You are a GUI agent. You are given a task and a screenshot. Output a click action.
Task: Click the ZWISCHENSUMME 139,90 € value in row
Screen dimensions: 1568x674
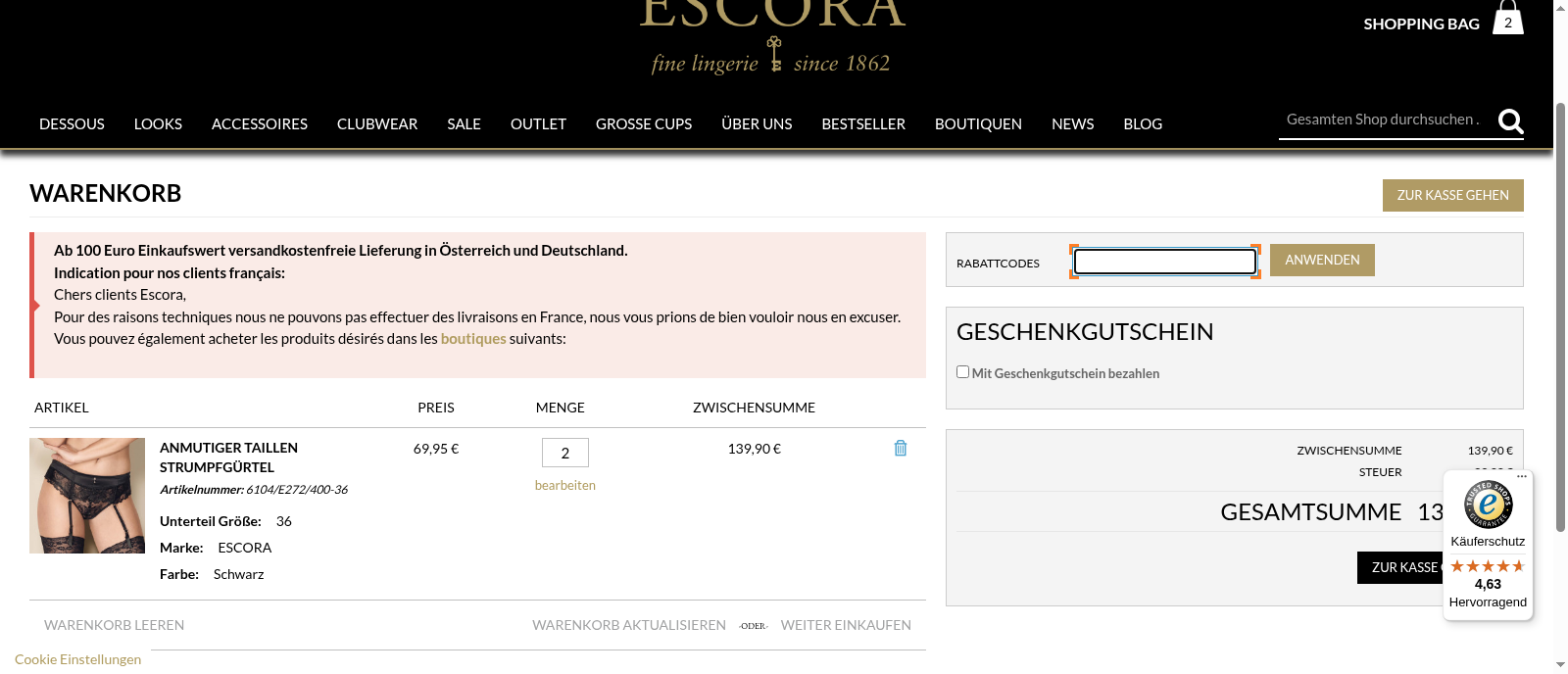[x=754, y=449]
